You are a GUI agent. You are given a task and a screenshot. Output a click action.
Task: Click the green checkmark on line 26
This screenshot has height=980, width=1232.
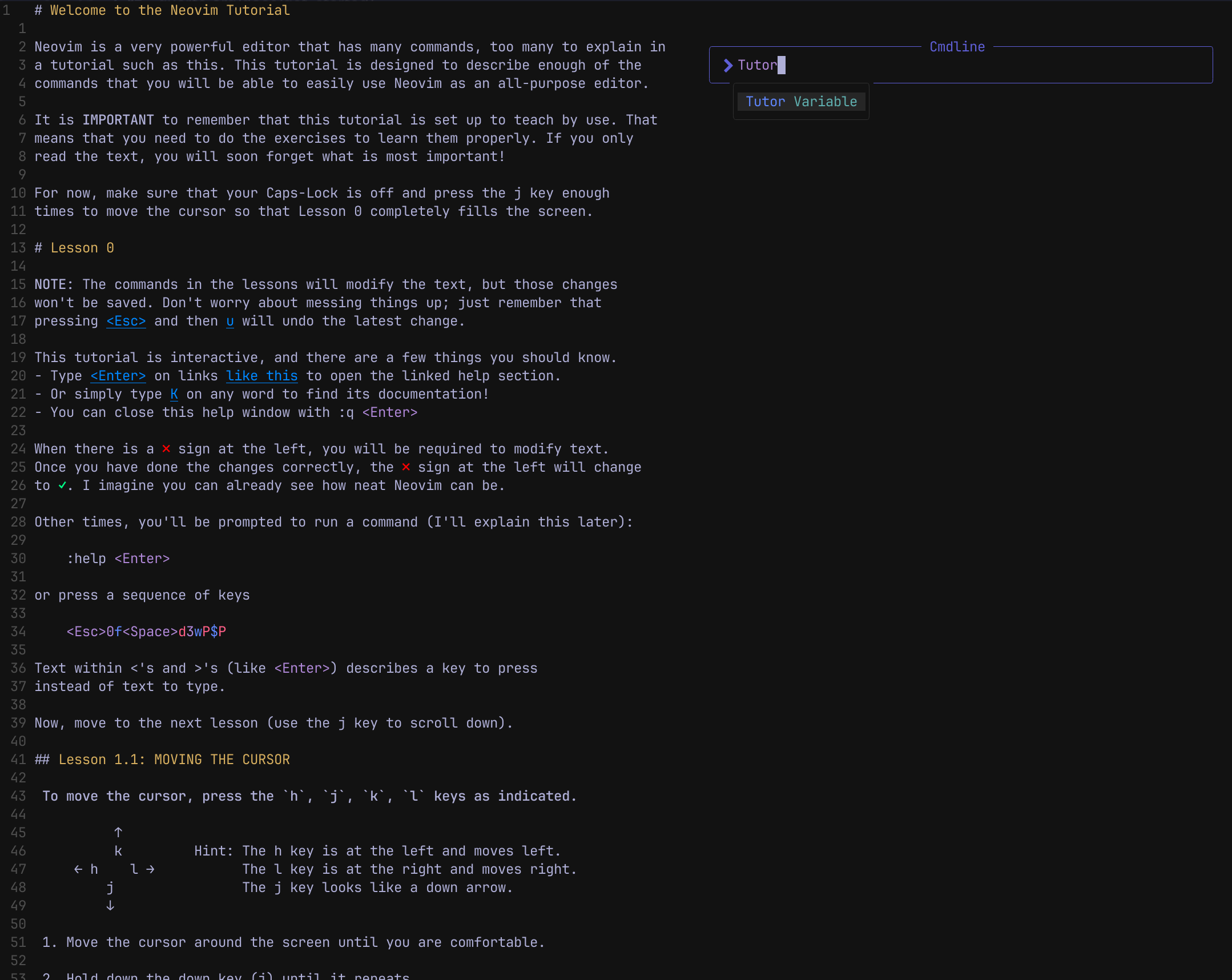(62, 485)
